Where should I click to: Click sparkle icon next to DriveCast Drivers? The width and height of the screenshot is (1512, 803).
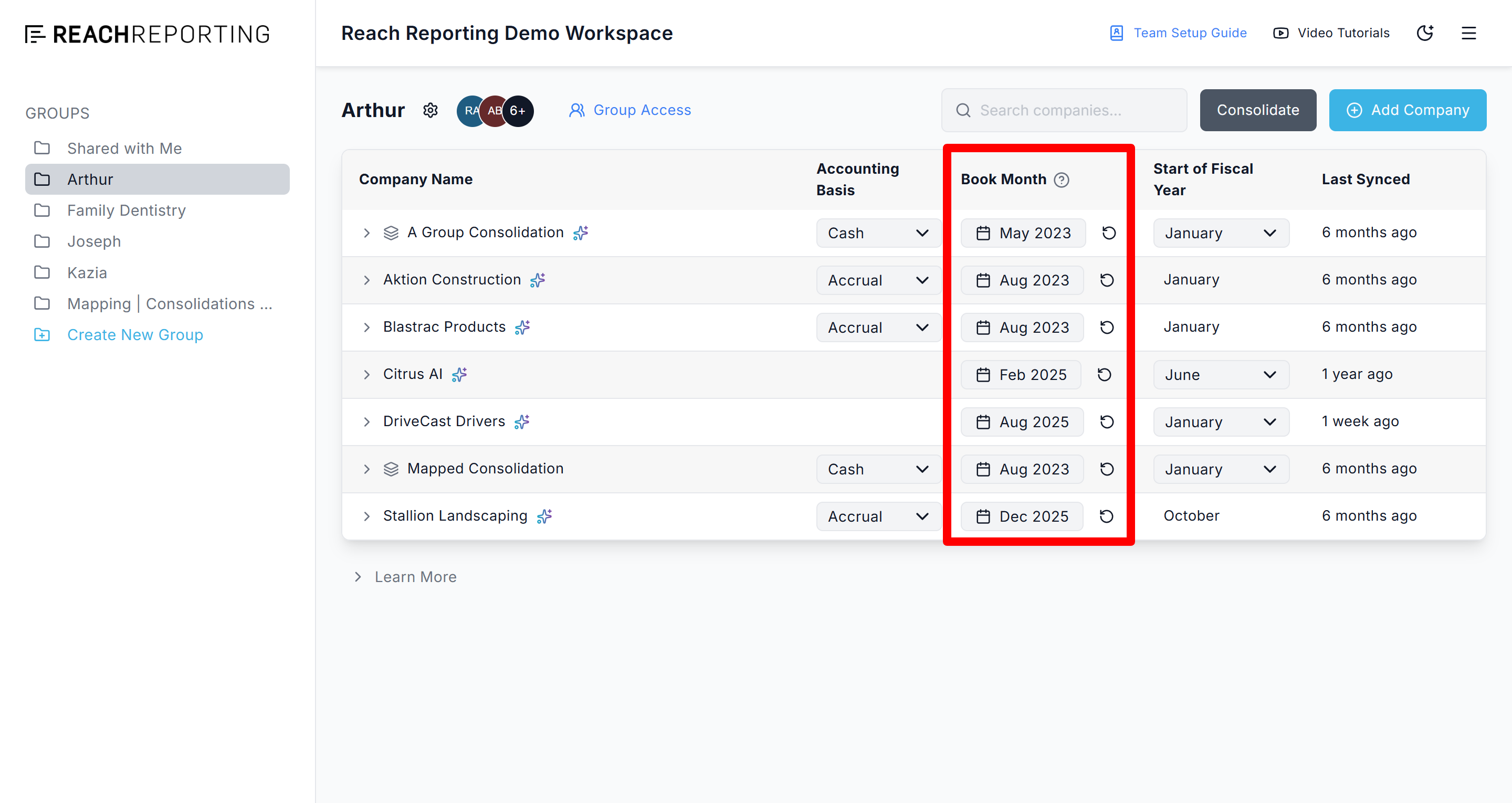coord(521,421)
